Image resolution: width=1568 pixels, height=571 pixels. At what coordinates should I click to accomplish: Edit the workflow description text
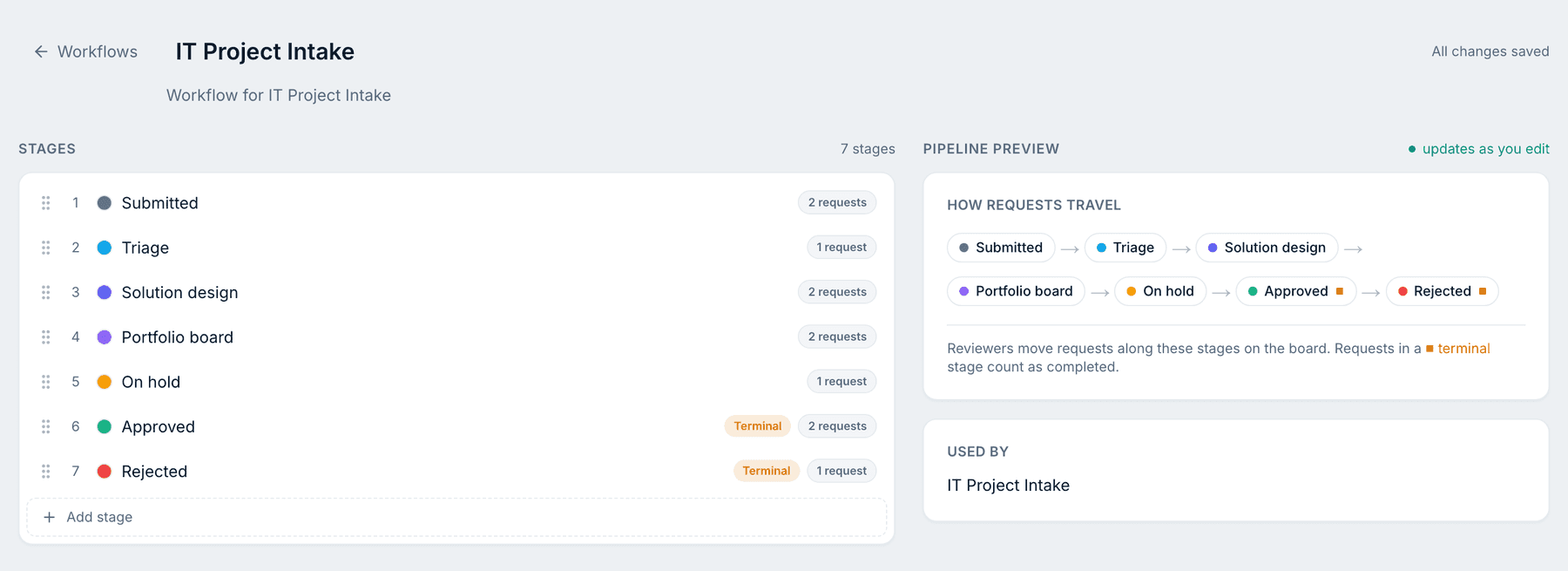click(x=279, y=95)
